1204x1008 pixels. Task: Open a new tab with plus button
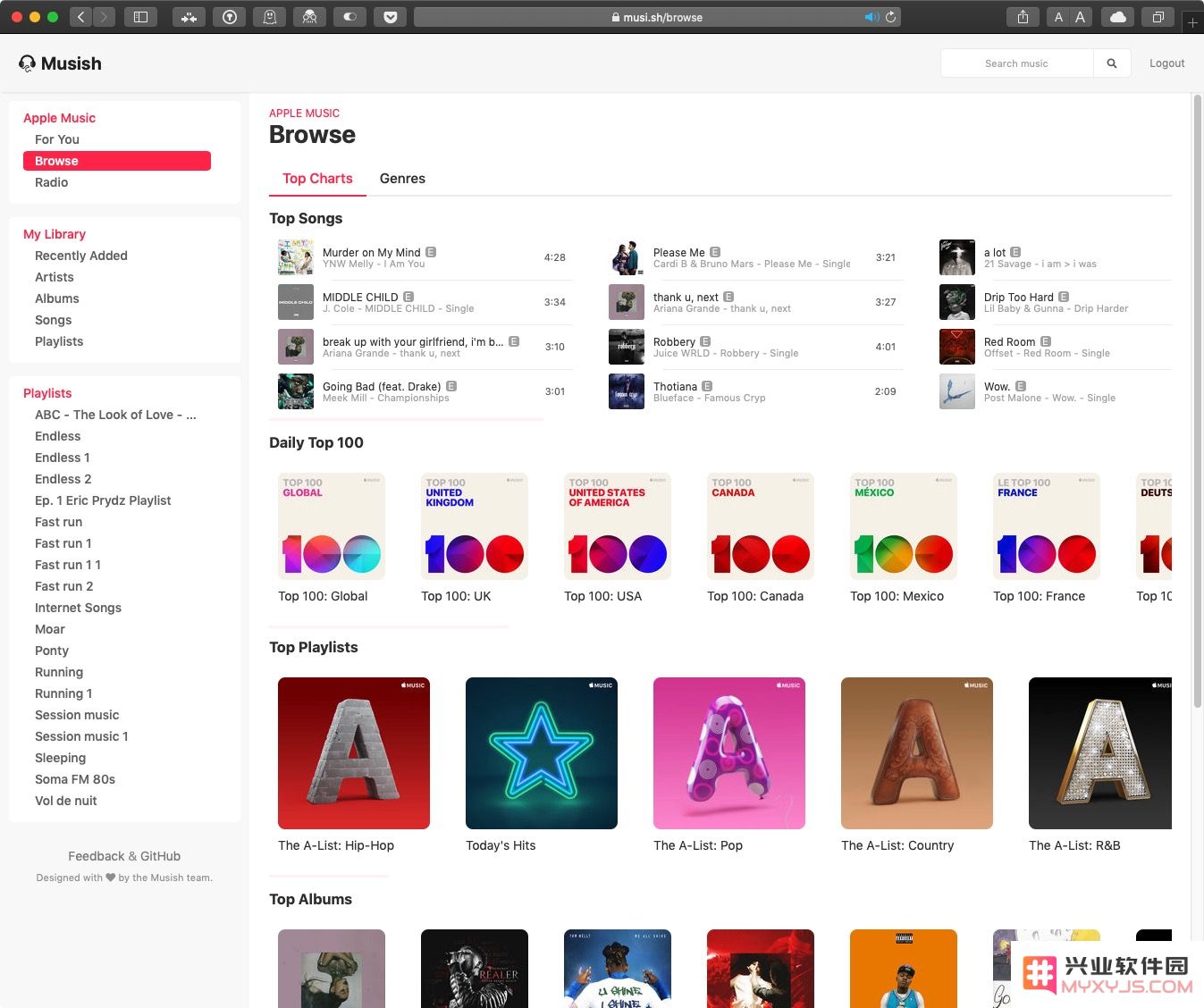pos(1192,22)
